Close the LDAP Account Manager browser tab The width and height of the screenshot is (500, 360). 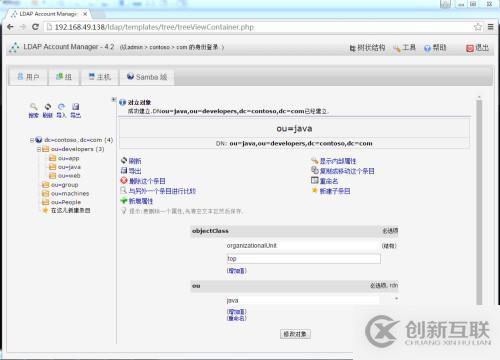[x=85, y=14]
